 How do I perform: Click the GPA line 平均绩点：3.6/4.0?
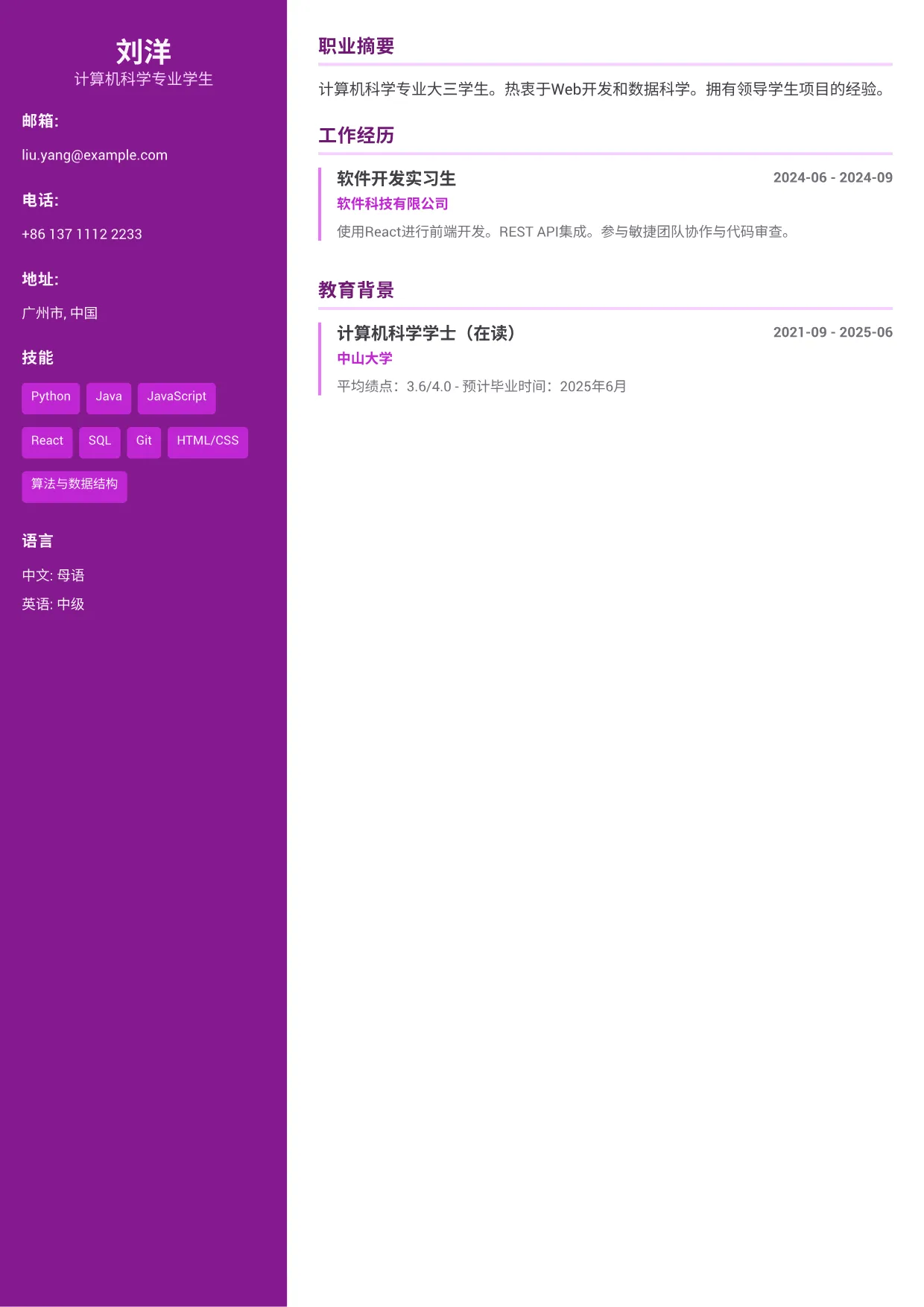[x=481, y=387]
